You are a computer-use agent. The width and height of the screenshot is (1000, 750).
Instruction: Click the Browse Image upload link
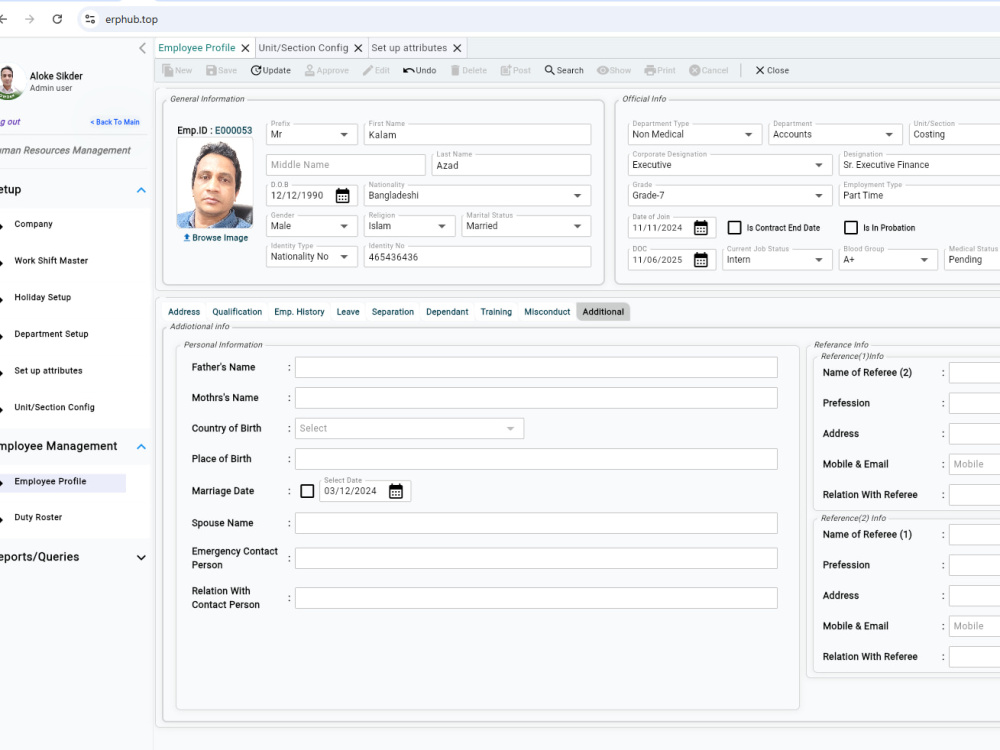[216, 237]
